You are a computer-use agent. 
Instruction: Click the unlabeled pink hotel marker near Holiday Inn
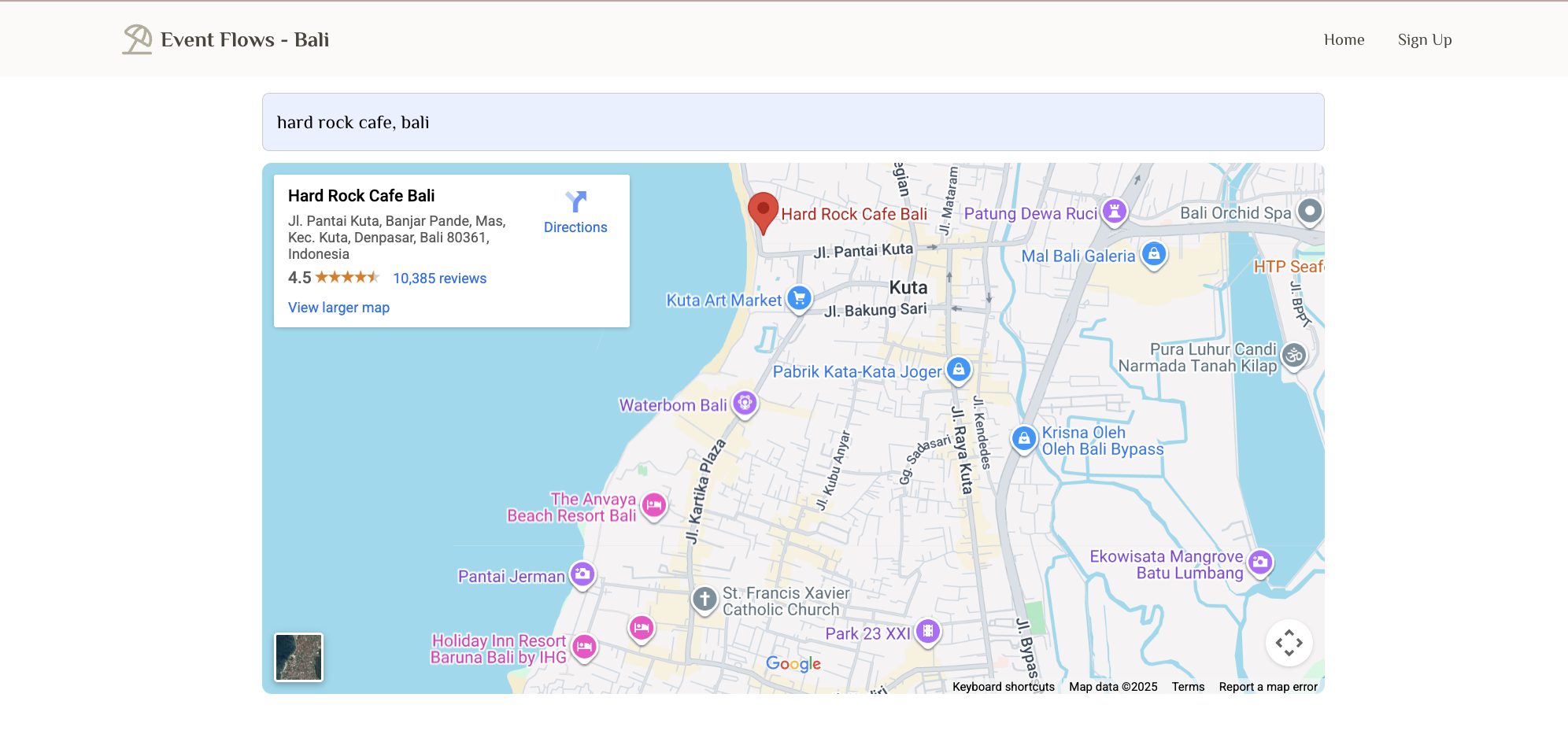coord(642,629)
